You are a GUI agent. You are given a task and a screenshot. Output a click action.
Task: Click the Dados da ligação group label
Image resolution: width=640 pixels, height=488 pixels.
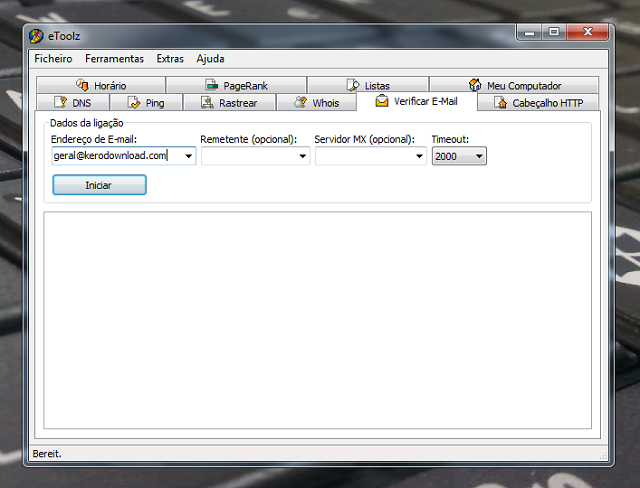[x=87, y=123]
